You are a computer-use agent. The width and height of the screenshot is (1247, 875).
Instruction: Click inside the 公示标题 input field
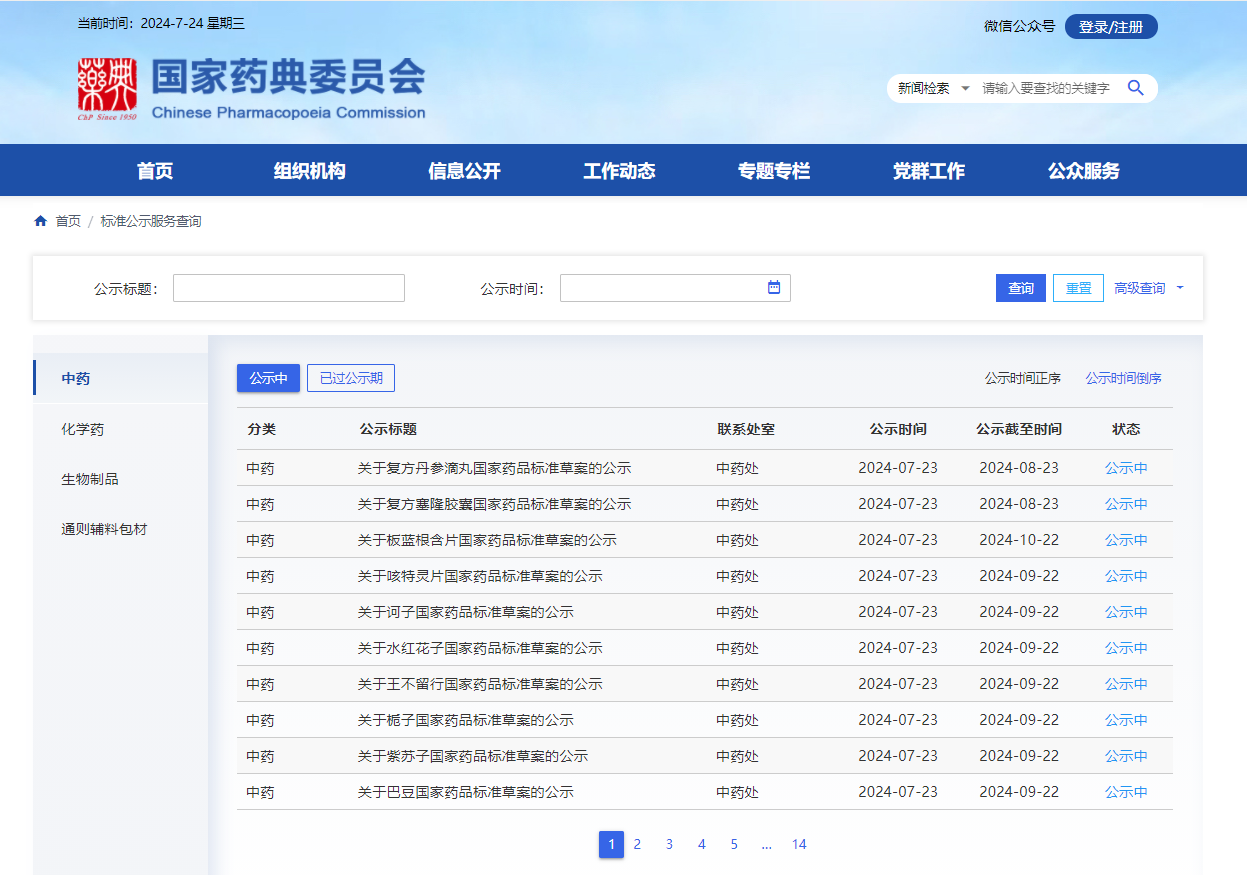point(288,287)
